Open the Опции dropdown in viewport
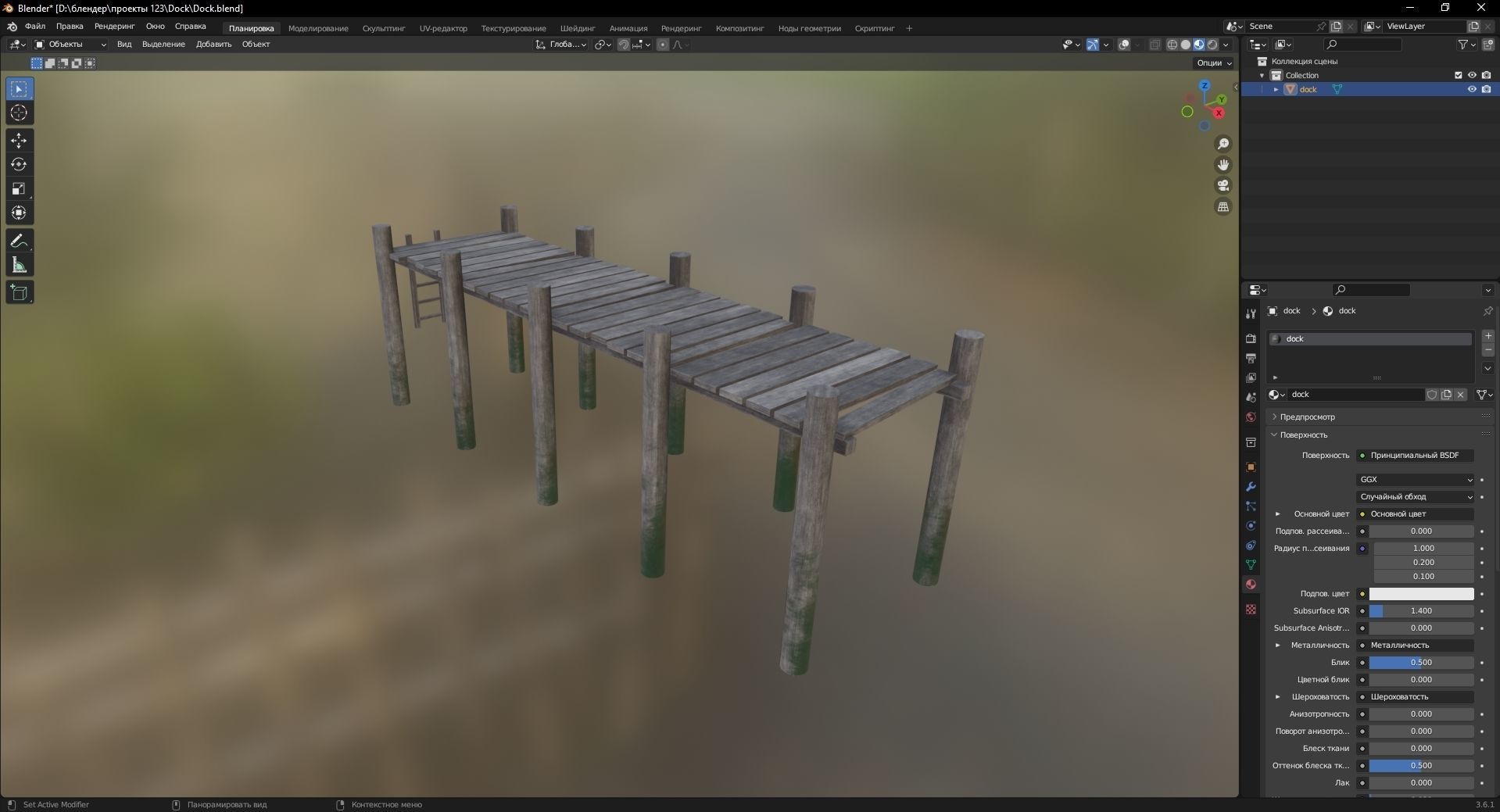This screenshot has width=1500, height=812. click(x=1214, y=63)
